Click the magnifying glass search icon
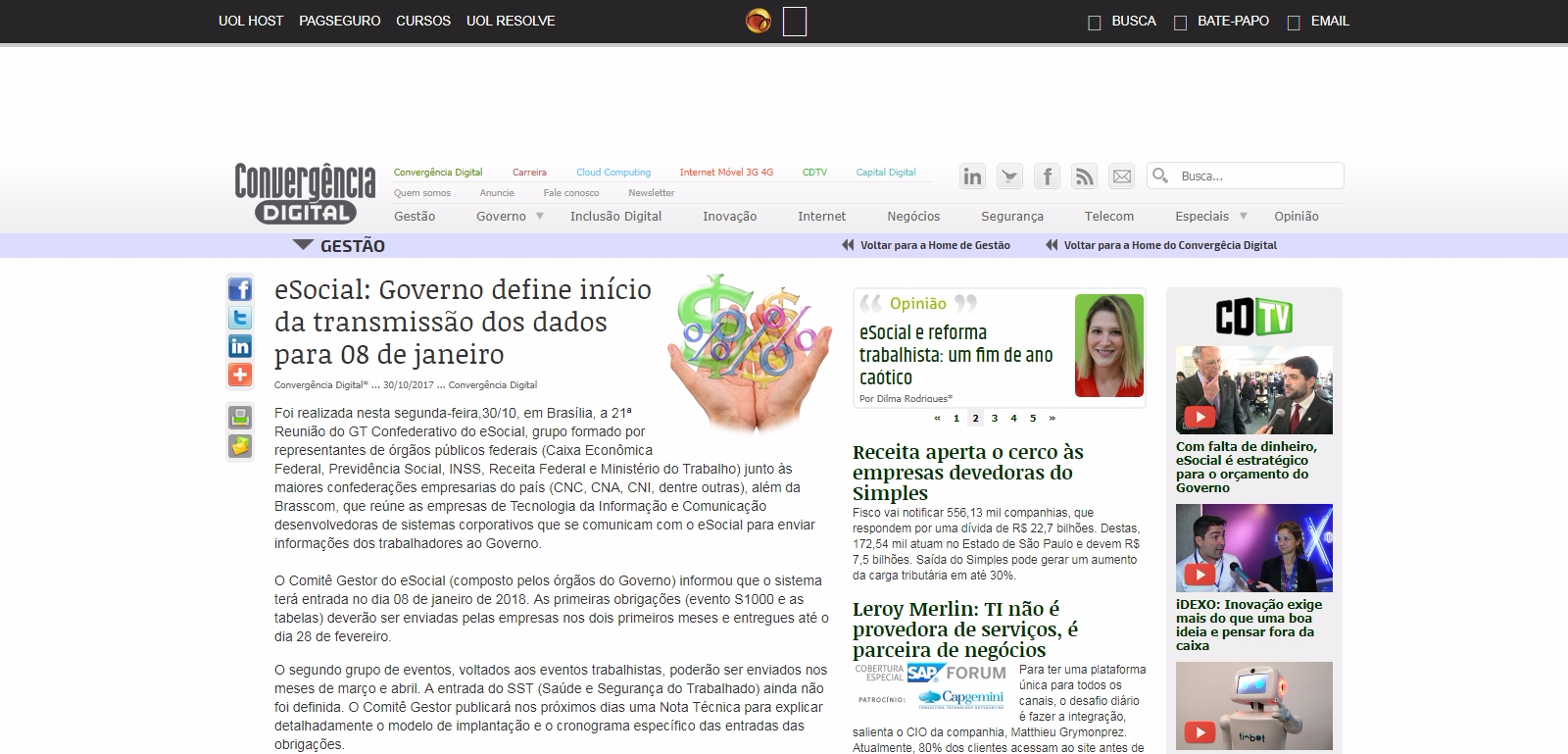 coord(1161,176)
